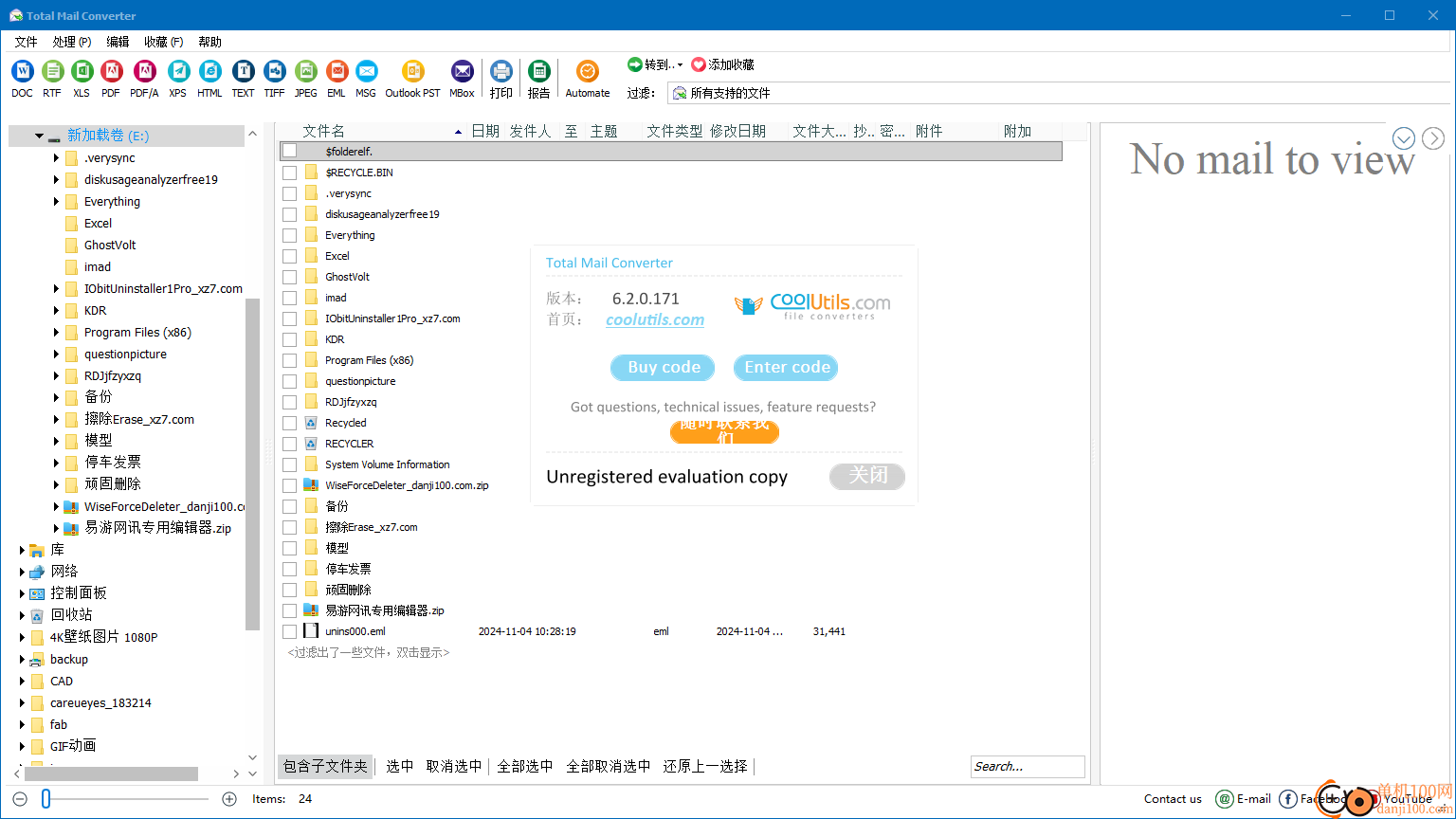Toggle 包含子文件夹 include subfolders
Screen dimensions: 1456x819
pyautogui.click(x=325, y=766)
